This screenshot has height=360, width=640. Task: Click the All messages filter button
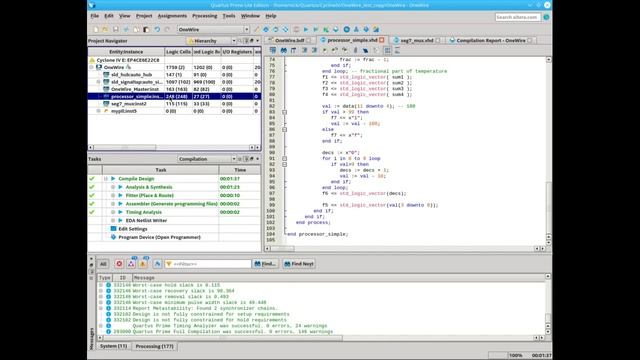pos(103,264)
